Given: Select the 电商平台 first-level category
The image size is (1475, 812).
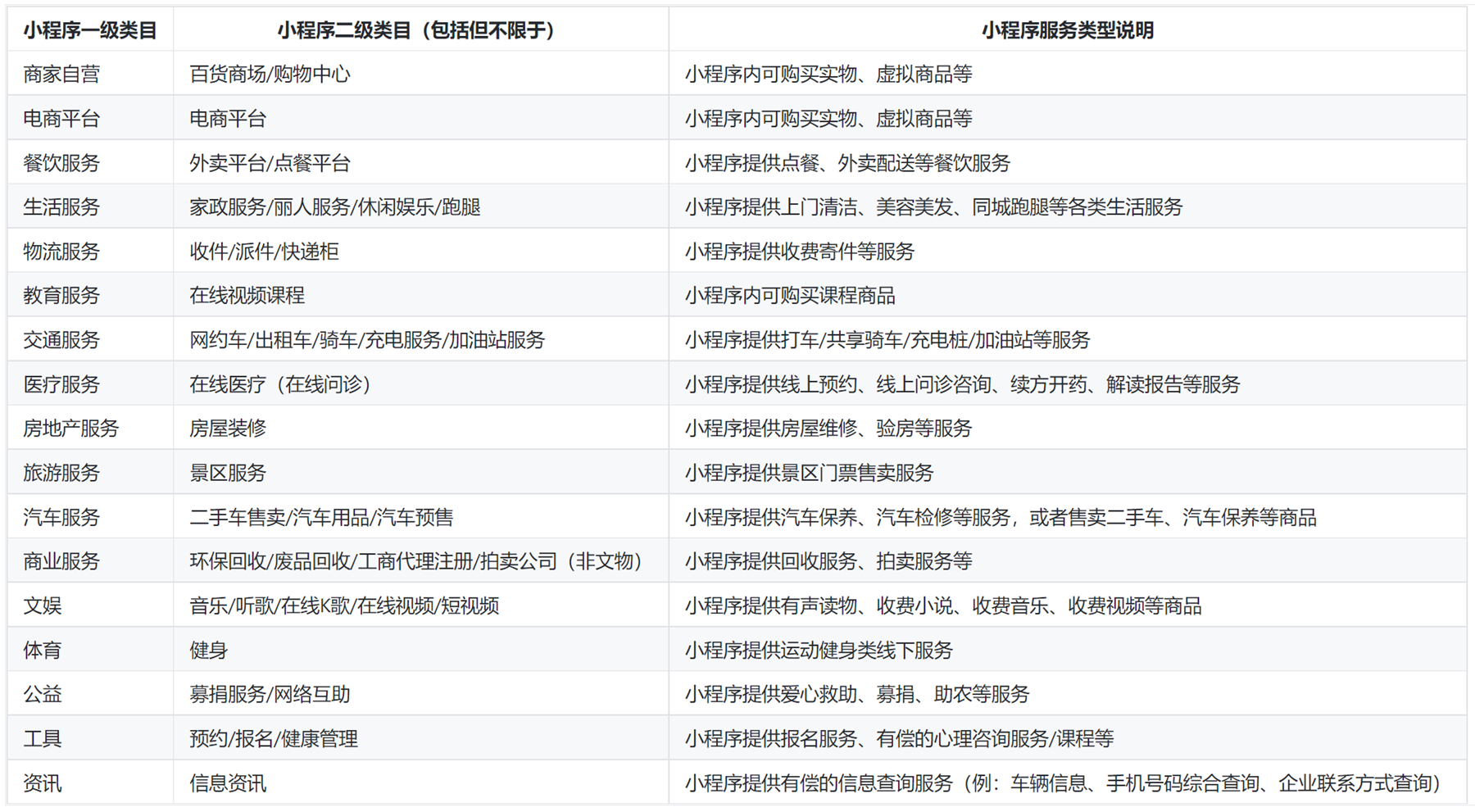Looking at the screenshot, I should (x=61, y=117).
